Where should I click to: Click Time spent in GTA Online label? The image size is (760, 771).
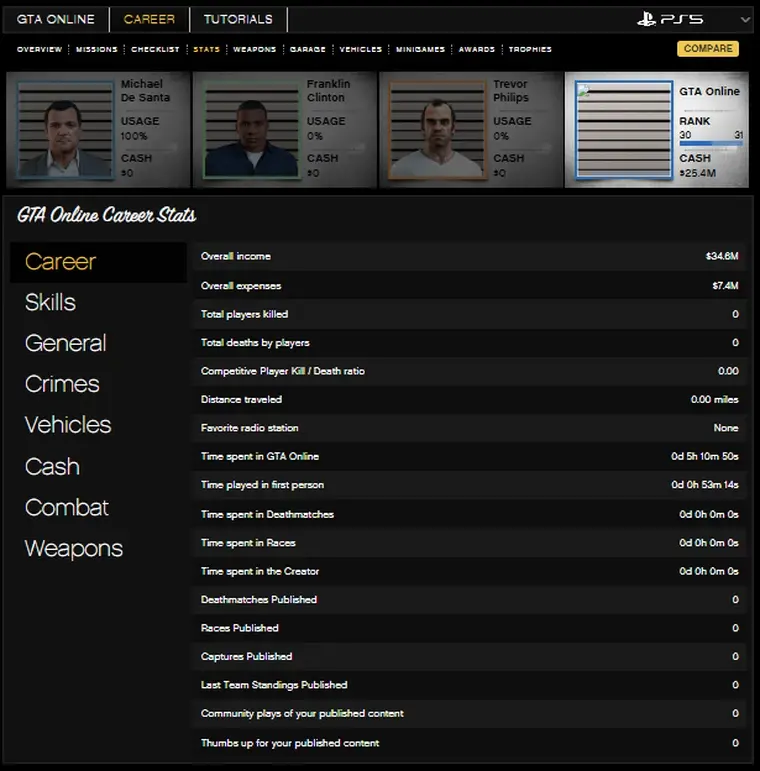(x=260, y=456)
